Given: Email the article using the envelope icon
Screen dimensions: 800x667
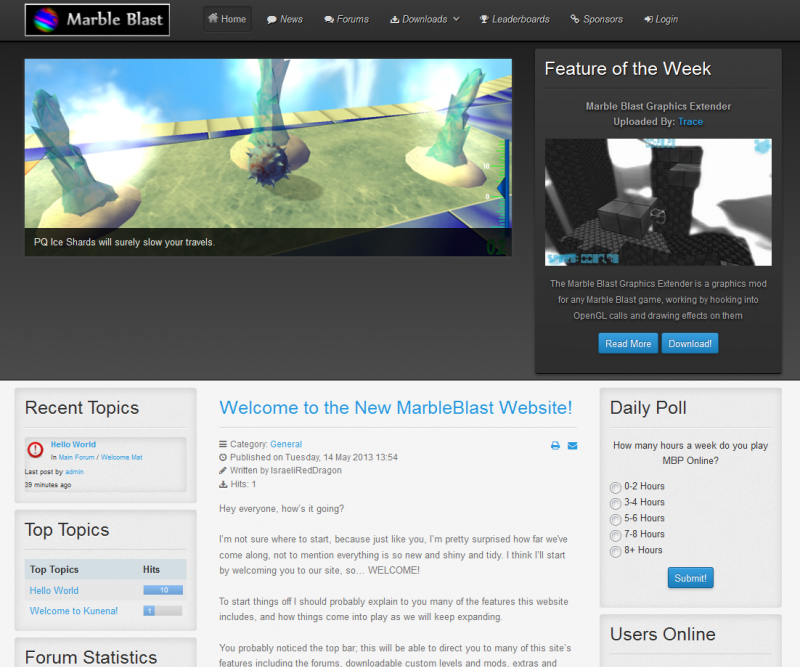Looking at the screenshot, I should point(572,446).
